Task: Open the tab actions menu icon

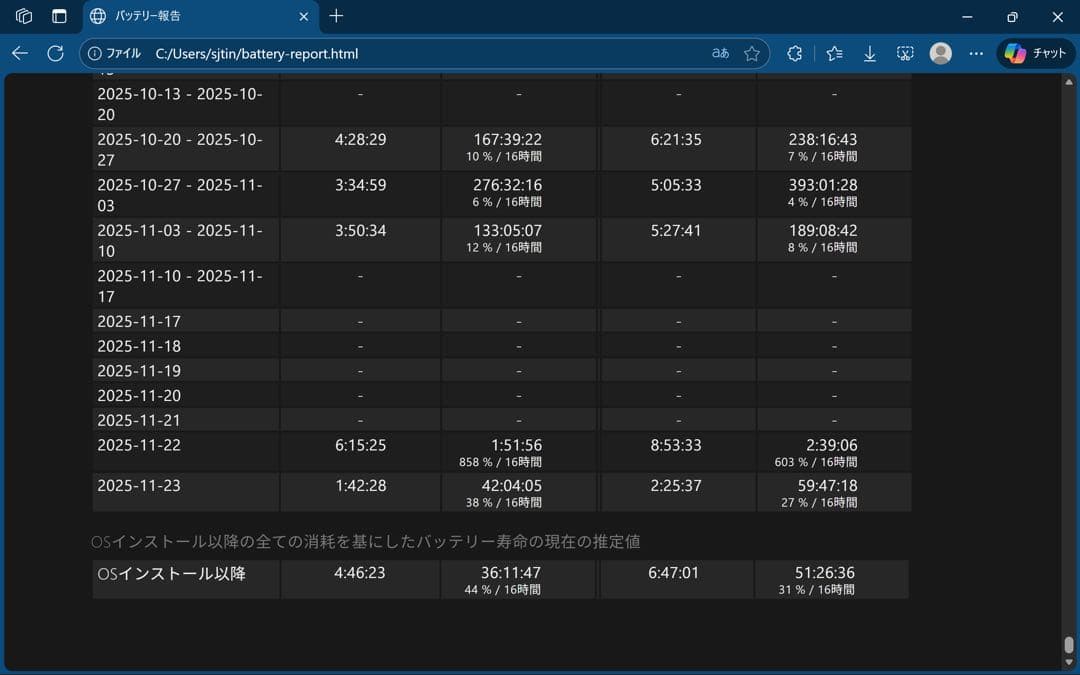Action: pos(59,16)
